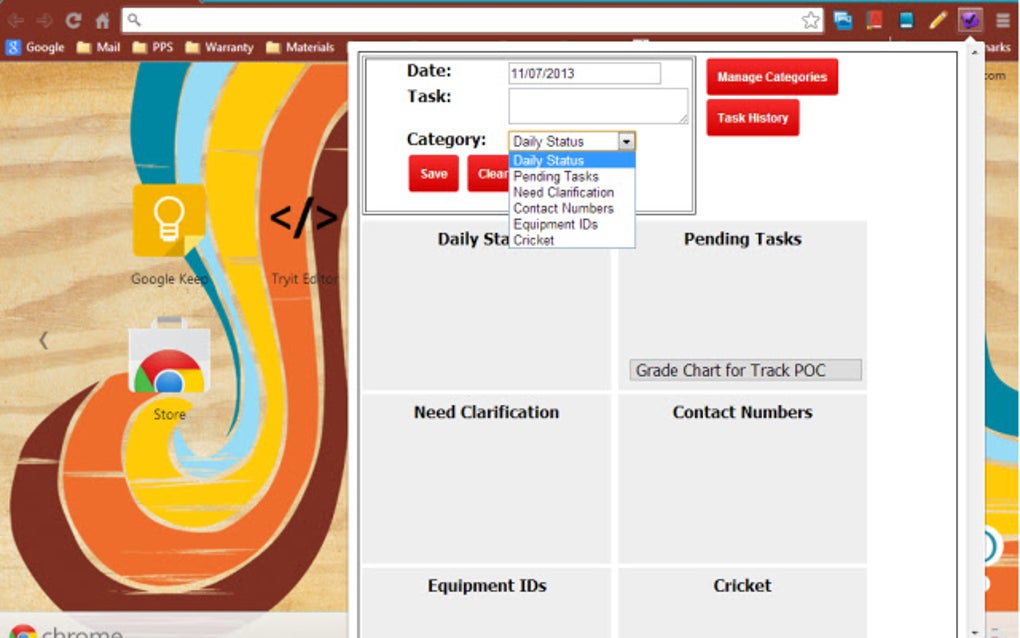1020x638 pixels.
Task: Open the Tryit Editor app icon
Action: click(x=304, y=219)
